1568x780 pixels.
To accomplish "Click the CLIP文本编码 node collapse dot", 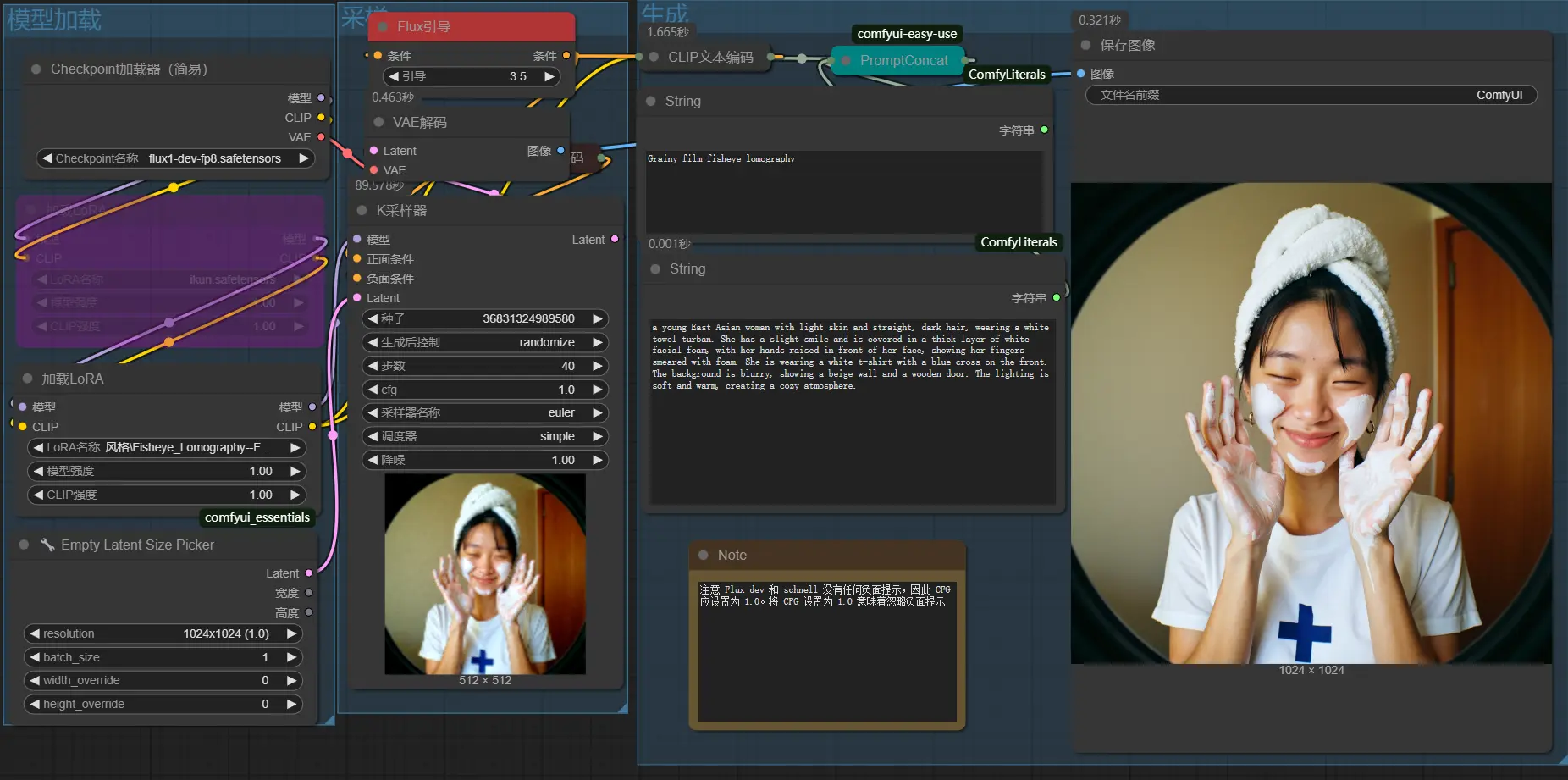I will click(654, 57).
